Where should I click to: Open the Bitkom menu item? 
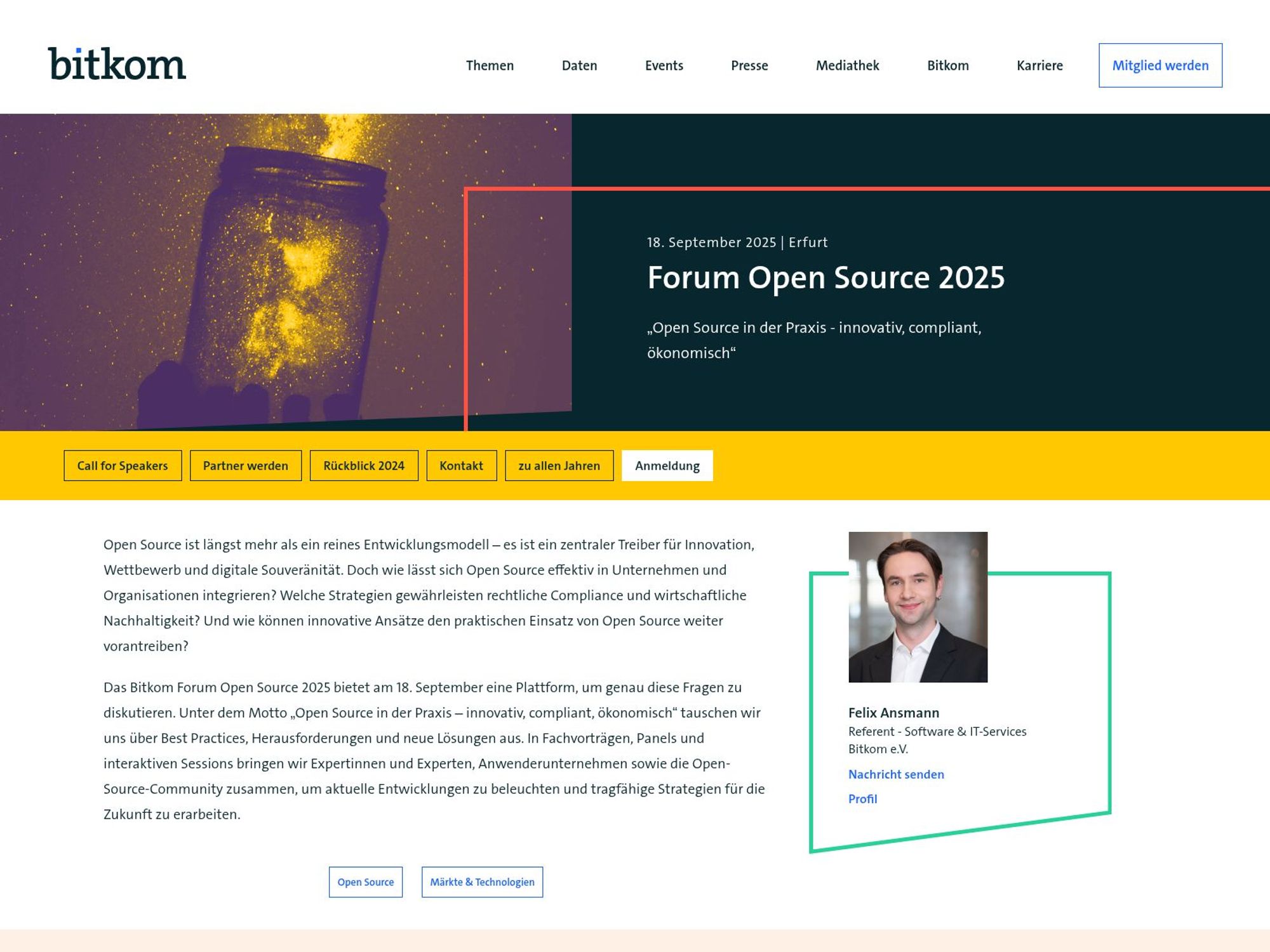(947, 65)
